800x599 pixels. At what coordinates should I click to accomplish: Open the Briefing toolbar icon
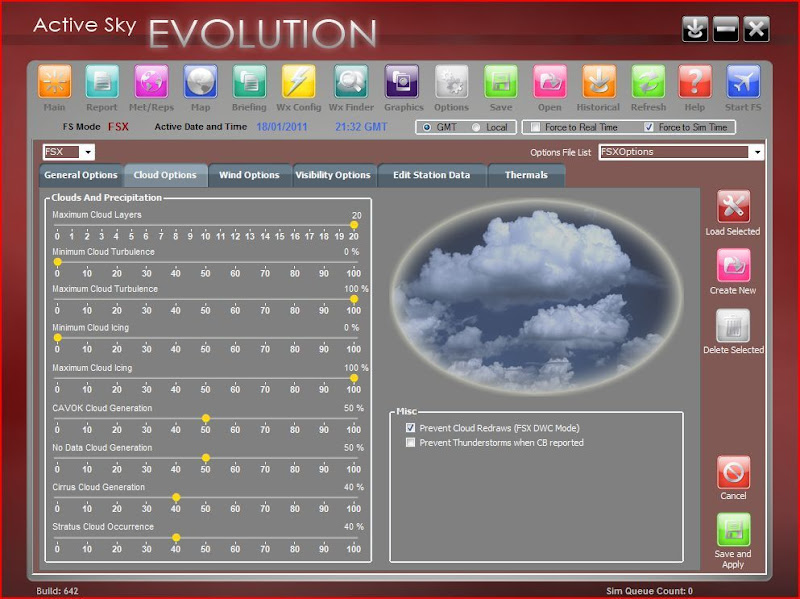pyautogui.click(x=249, y=82)
